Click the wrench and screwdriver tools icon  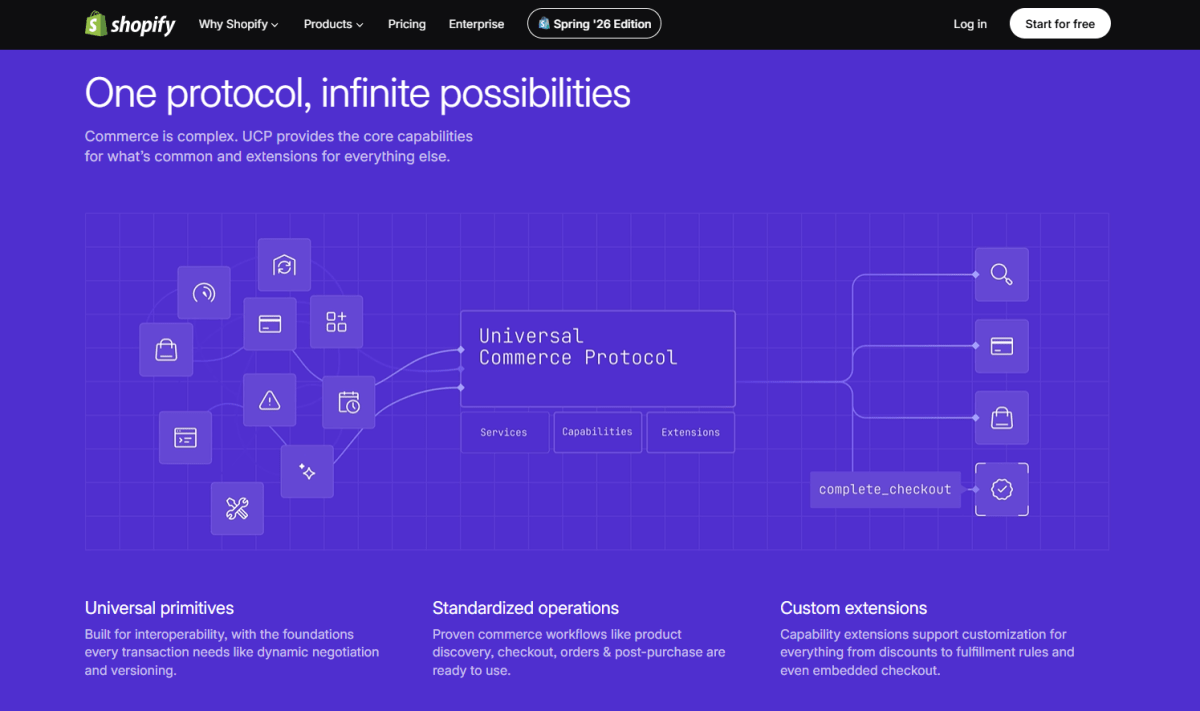pyautogui.click(x=237, y=508)
